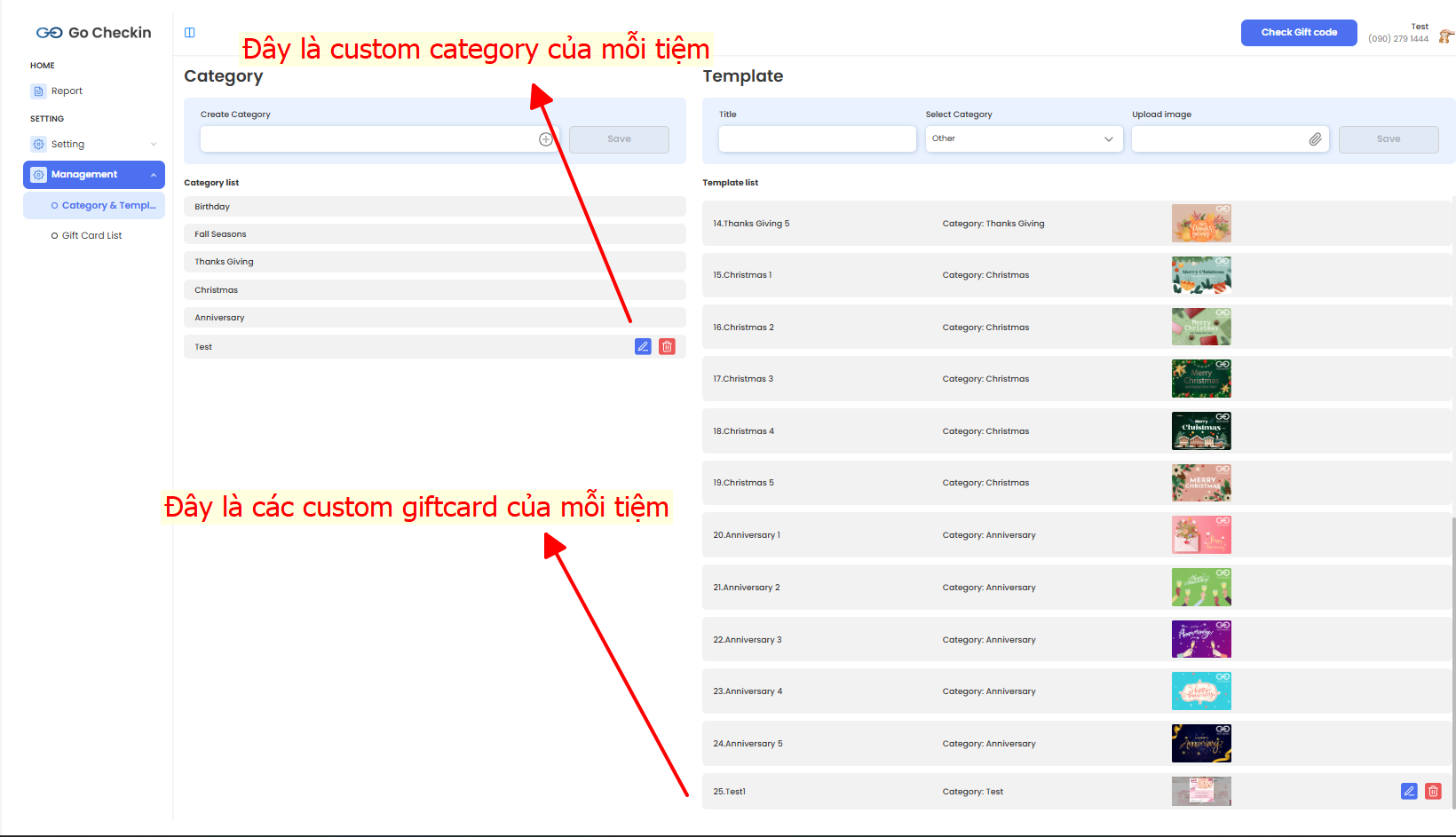Delete the Test category with trash icon

pyautogui.click(x=667, y=347)
